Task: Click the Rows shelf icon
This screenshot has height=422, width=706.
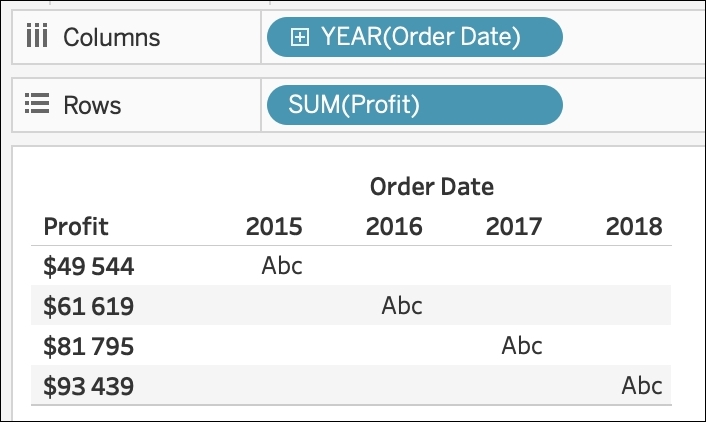Action: 36,104
